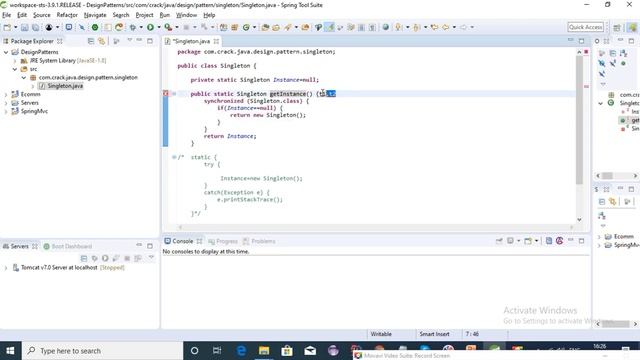Screen dimensions: 640x360
Task: Click the Run Last Tool external tools icon
Action: point(168,27)
